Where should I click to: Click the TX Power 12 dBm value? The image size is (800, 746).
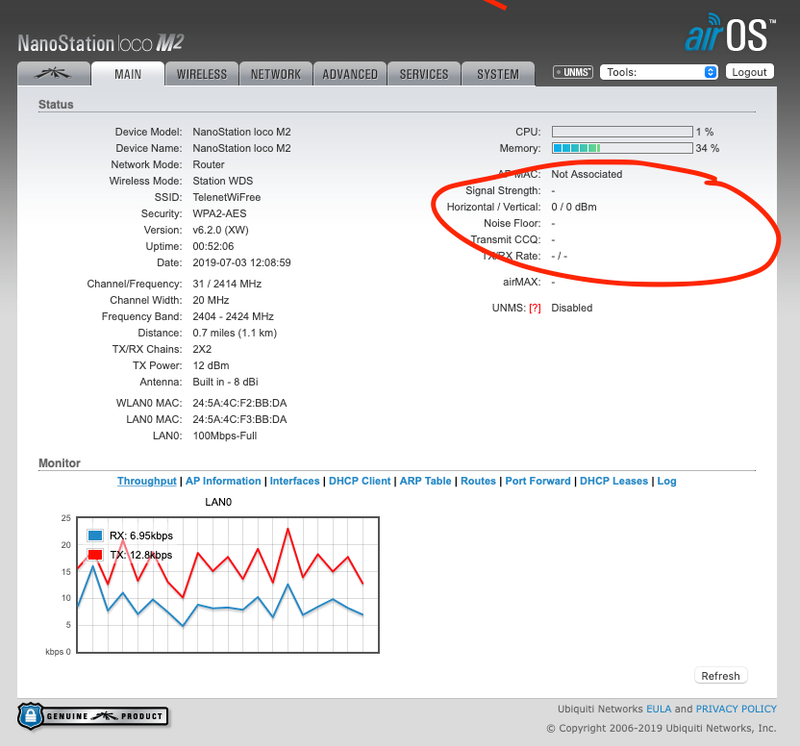[211, 365]
